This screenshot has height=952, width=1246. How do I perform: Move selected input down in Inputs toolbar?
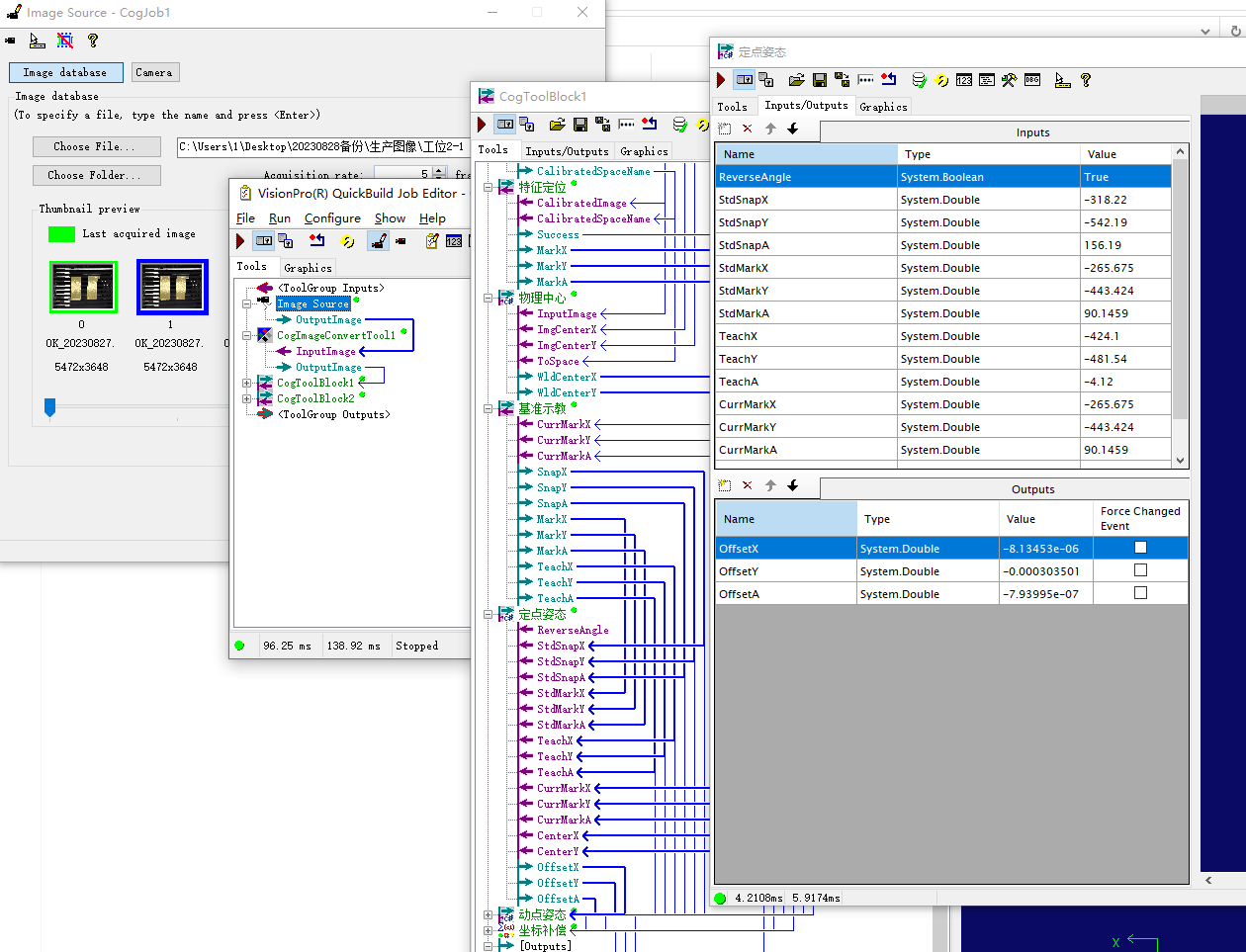(x=792, y=129)
